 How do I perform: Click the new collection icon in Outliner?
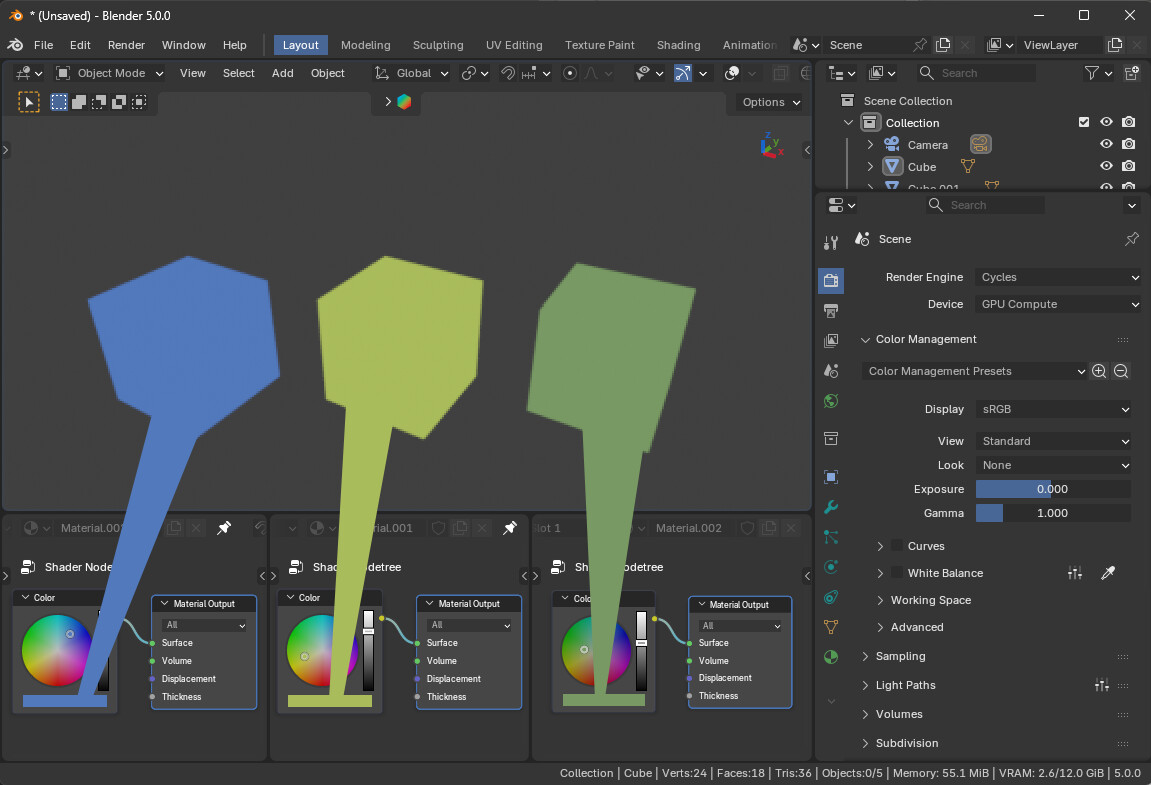(x=1131, y=73)
